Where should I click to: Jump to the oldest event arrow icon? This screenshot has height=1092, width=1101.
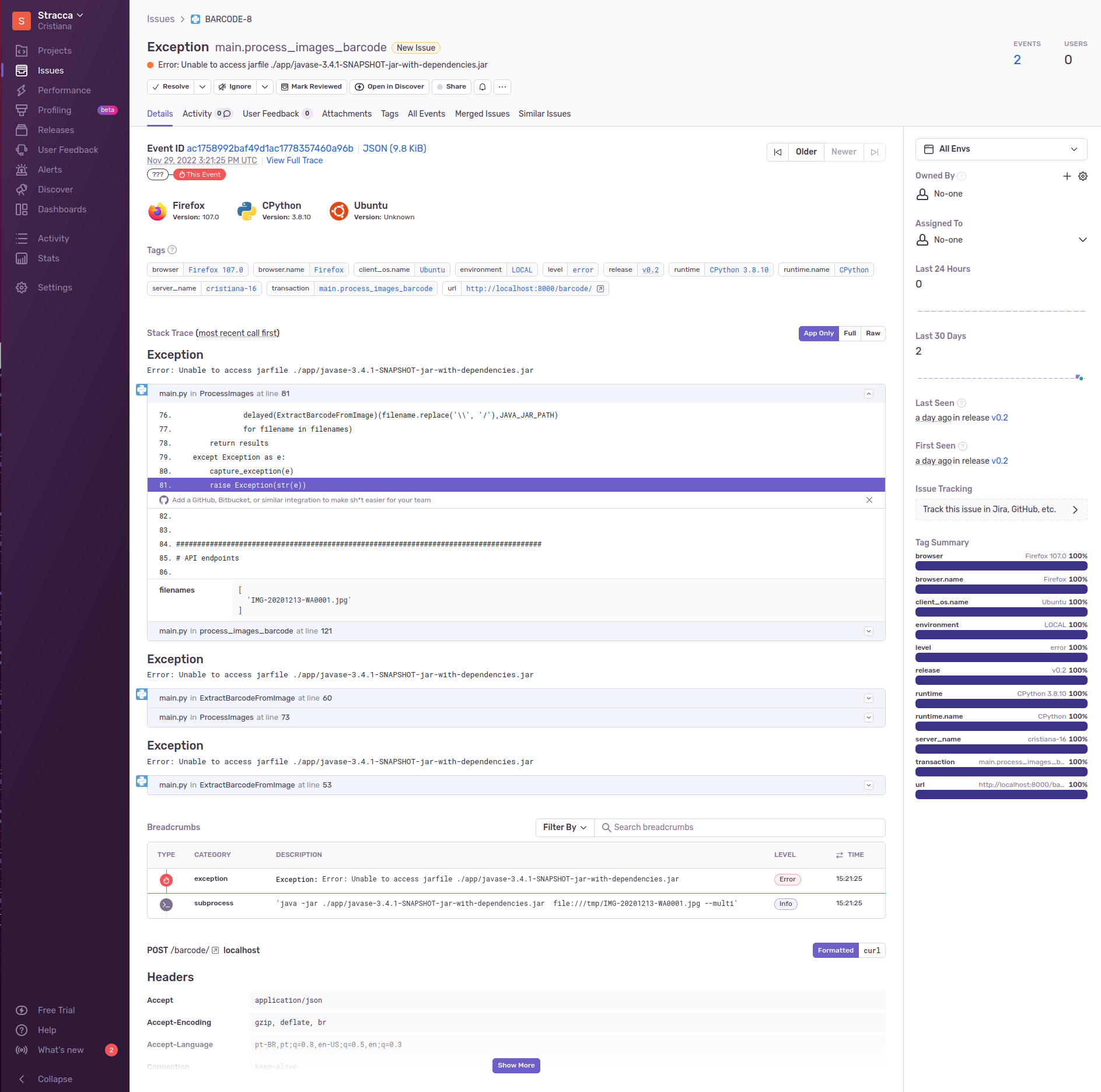tap(778, 152)
